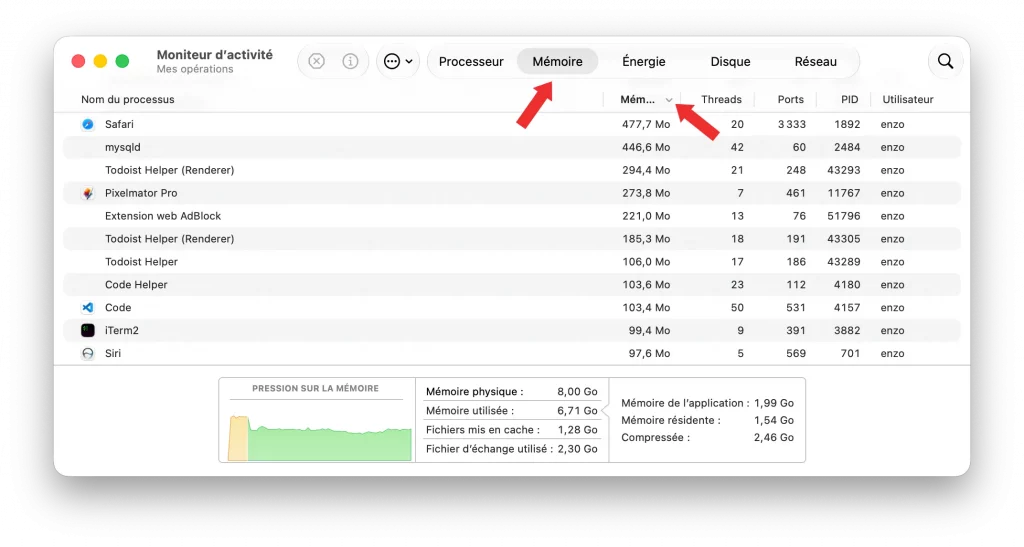Click the Safari compass icon
Screen dimensions: 1024x547
(88, 124)
